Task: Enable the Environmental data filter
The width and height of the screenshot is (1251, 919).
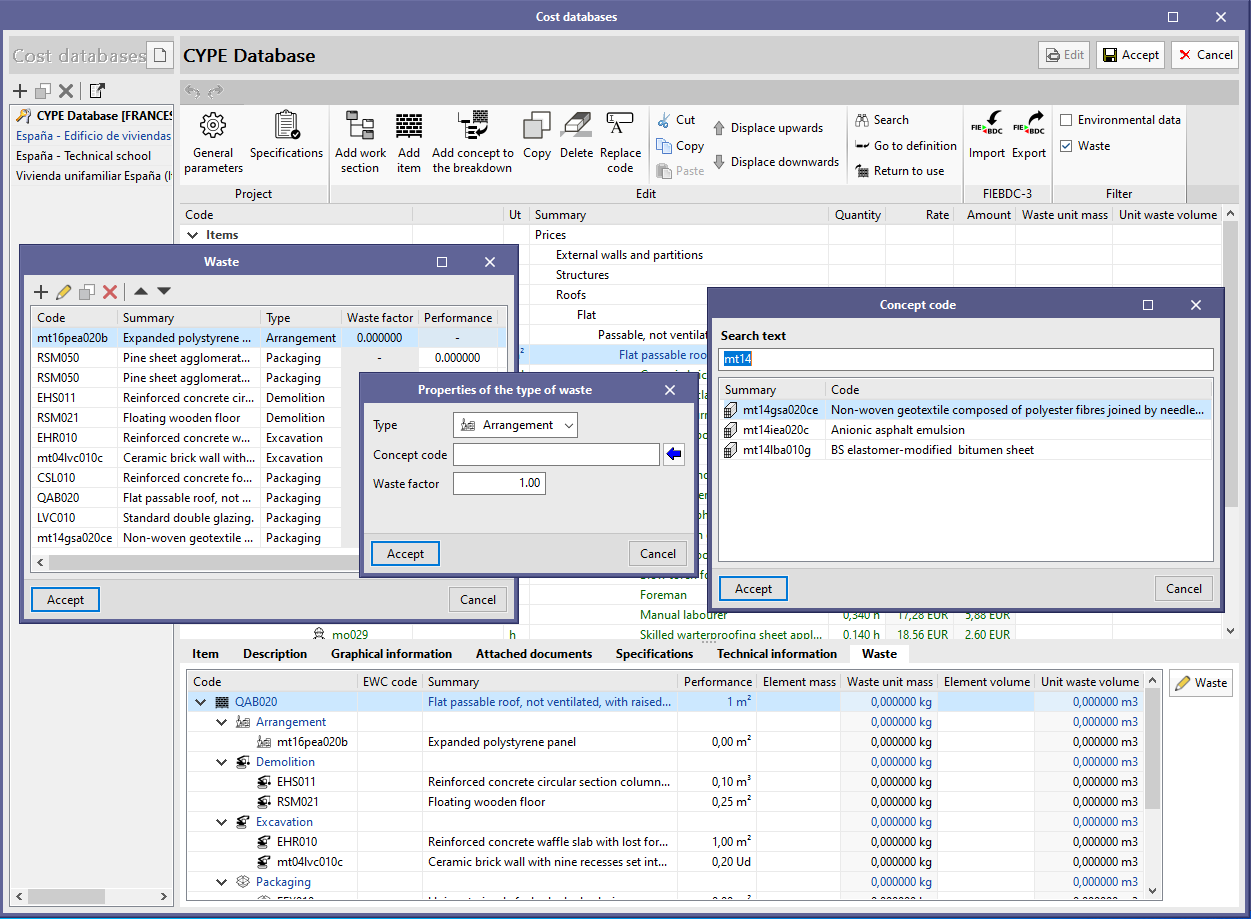Action: (x=1066, y=120)
